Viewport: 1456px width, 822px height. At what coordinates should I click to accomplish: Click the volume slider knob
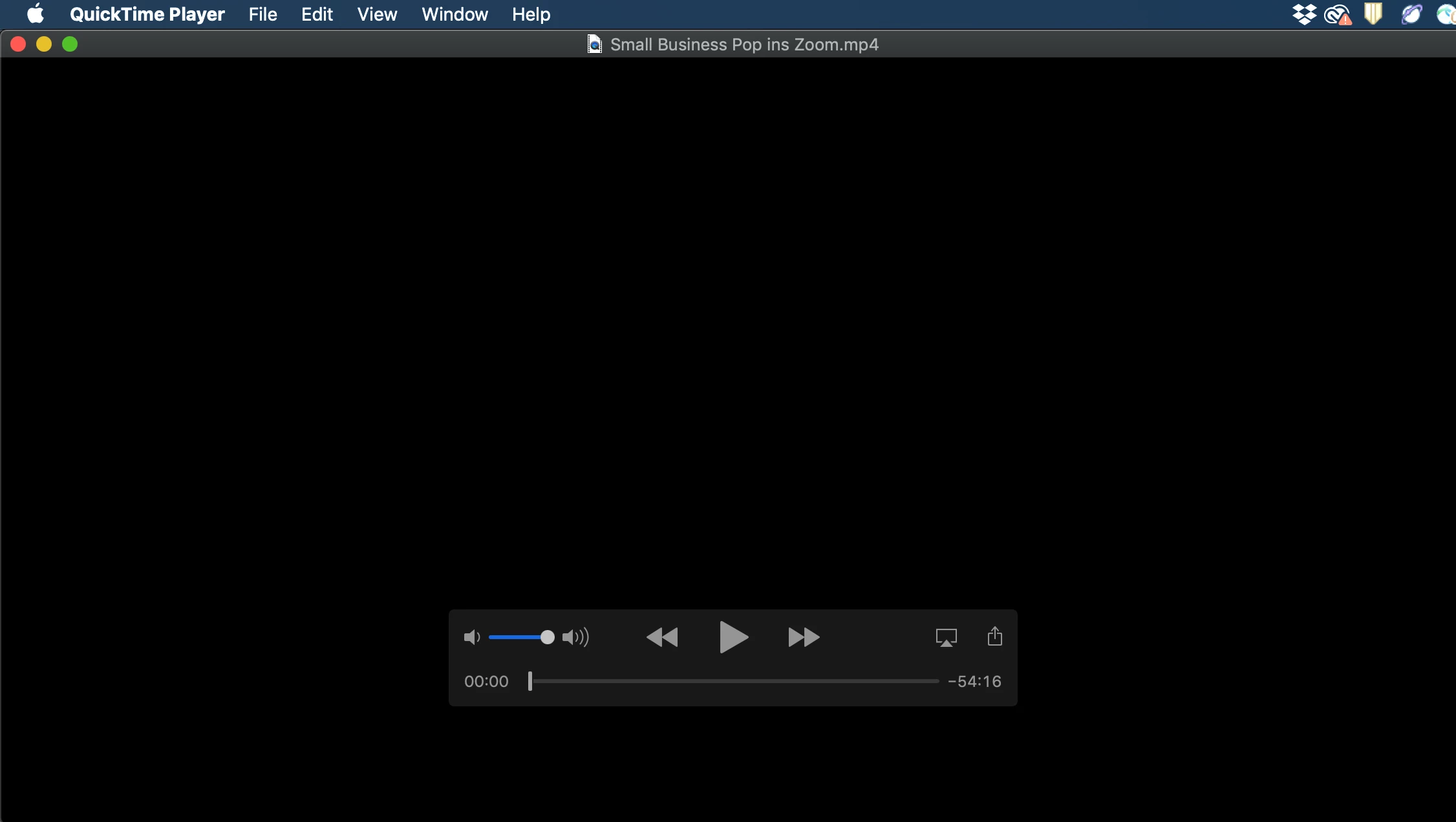coord(547,637)
